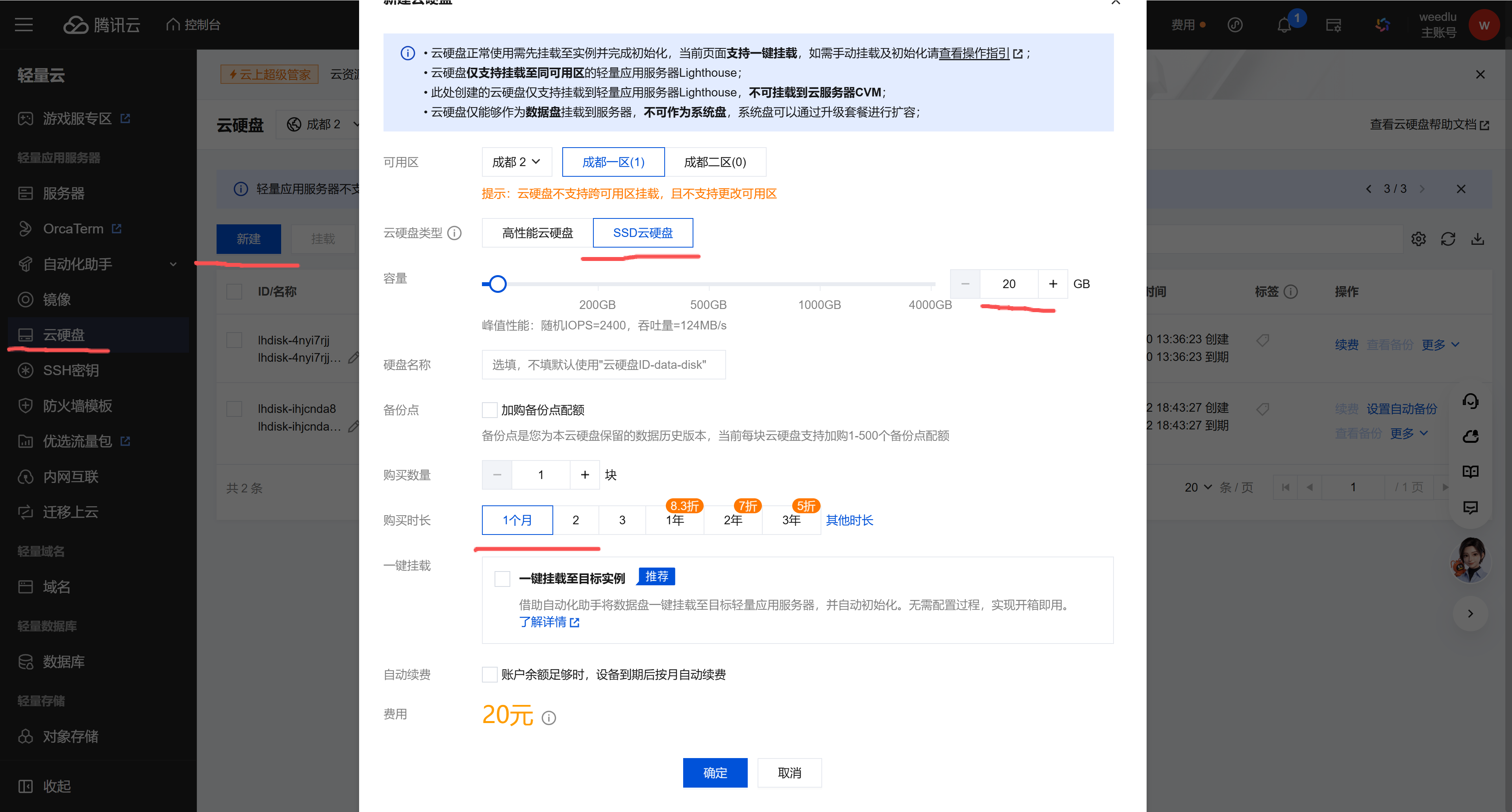
Task: Click the notice info icon in the dialog
Action: [408, 54]
